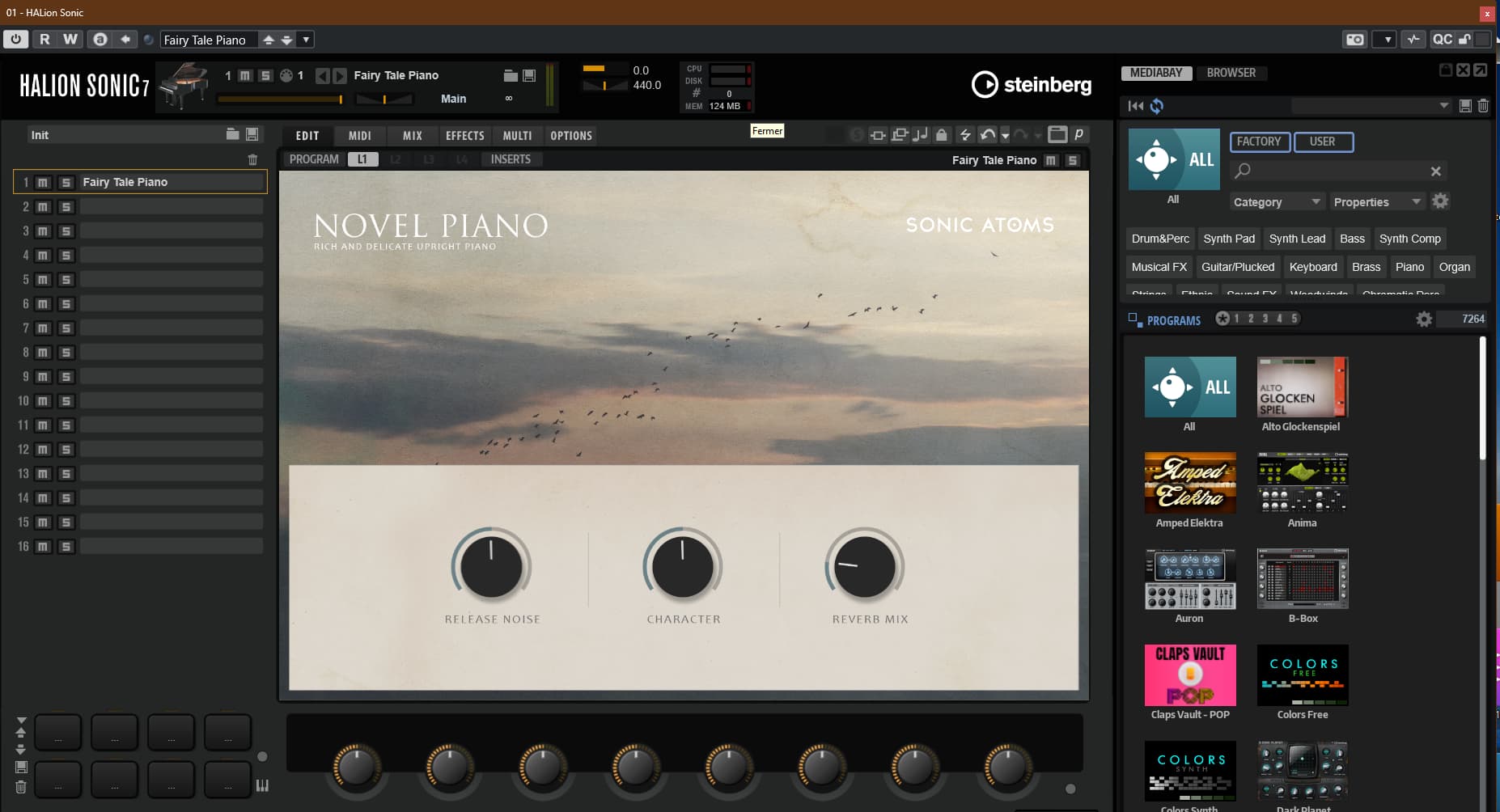Save the Init multi with disk icon
The height and width of the screenshot is (812, 1500).
pyautogui.click(x=252, y=134)
